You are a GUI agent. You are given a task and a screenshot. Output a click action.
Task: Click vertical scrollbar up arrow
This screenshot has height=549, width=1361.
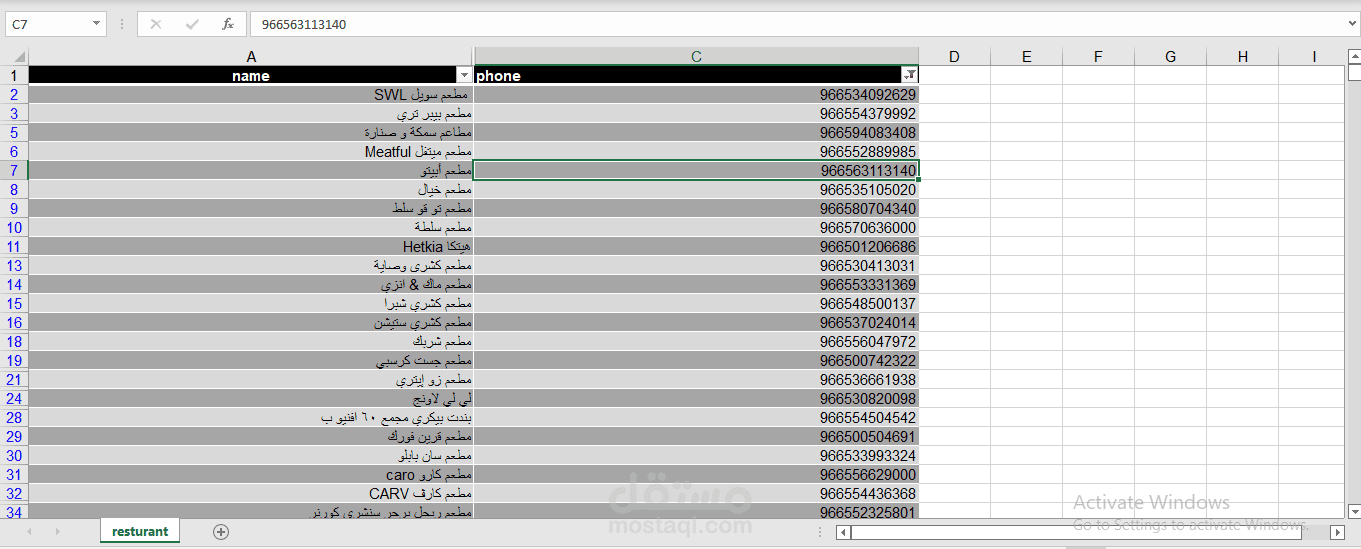click(1354, 56)
